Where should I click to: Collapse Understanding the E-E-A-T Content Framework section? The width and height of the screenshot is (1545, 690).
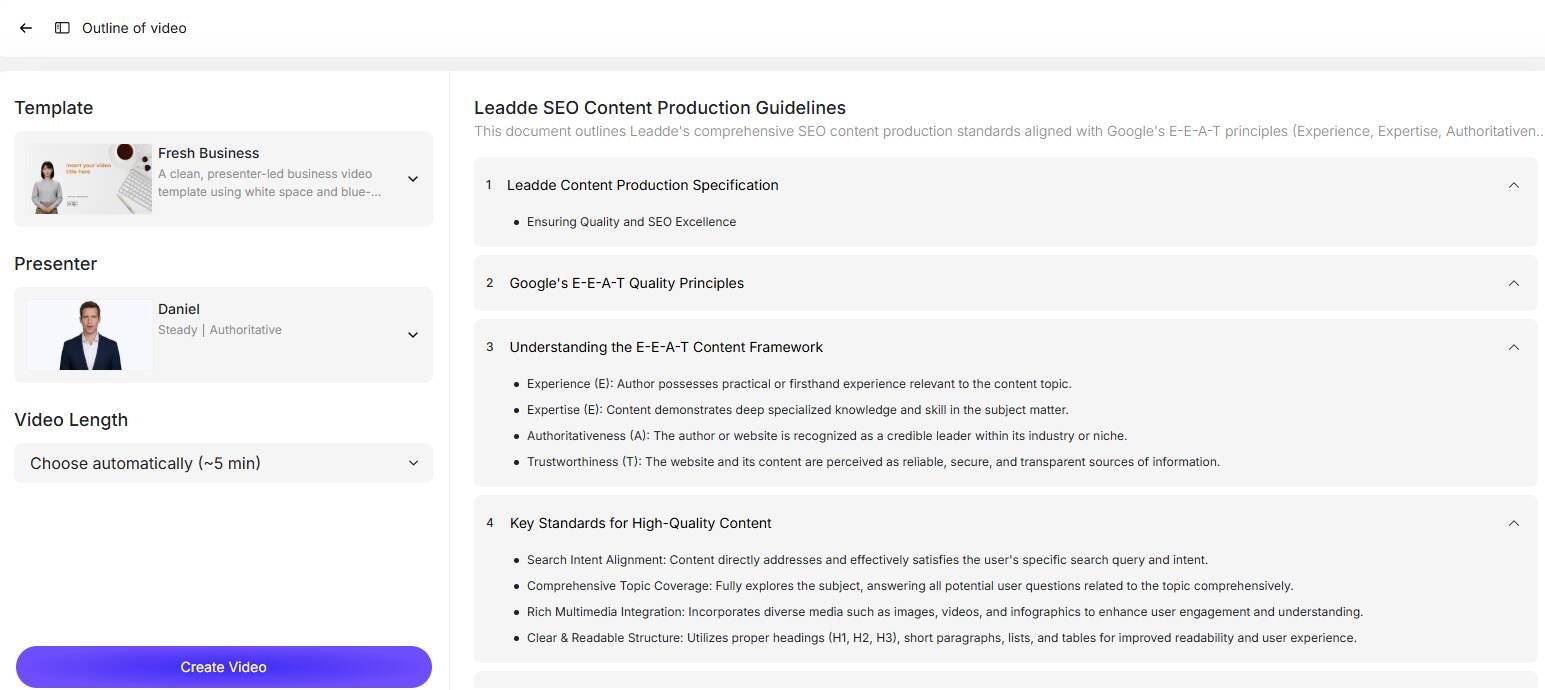(x=1513, y=347)
